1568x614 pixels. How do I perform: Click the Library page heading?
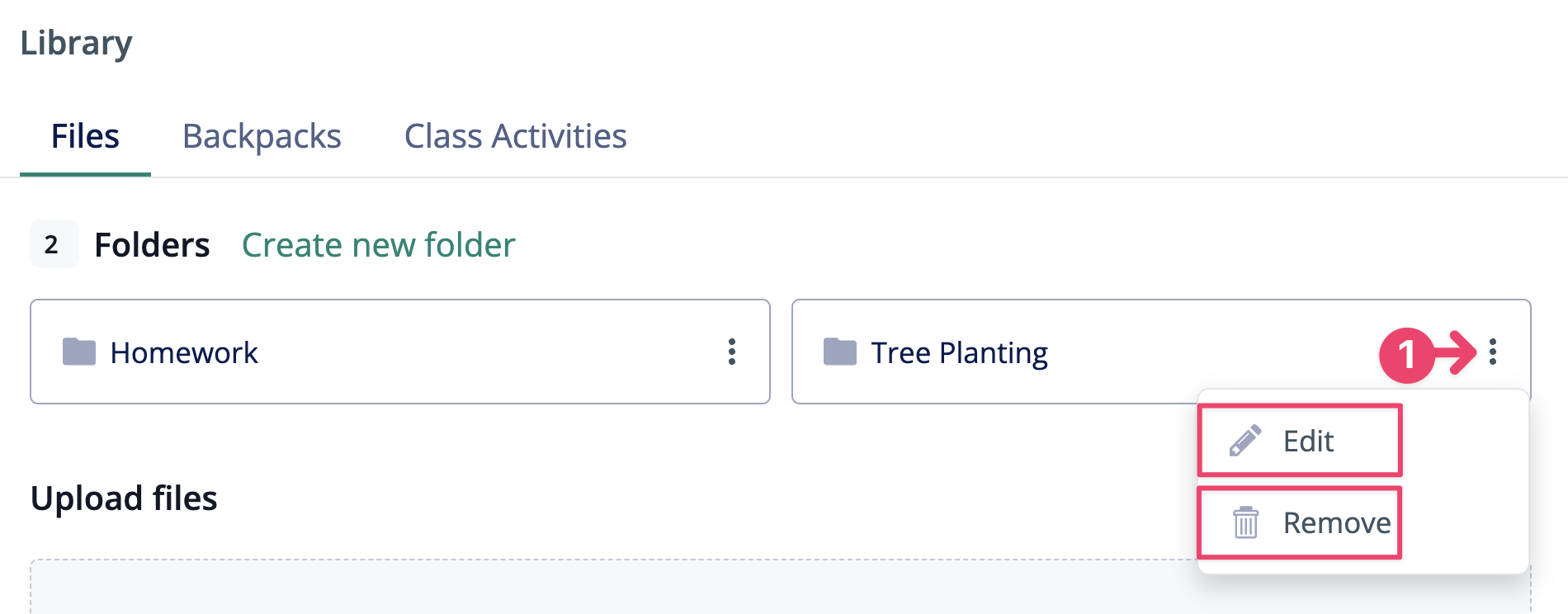click(76, 43)
